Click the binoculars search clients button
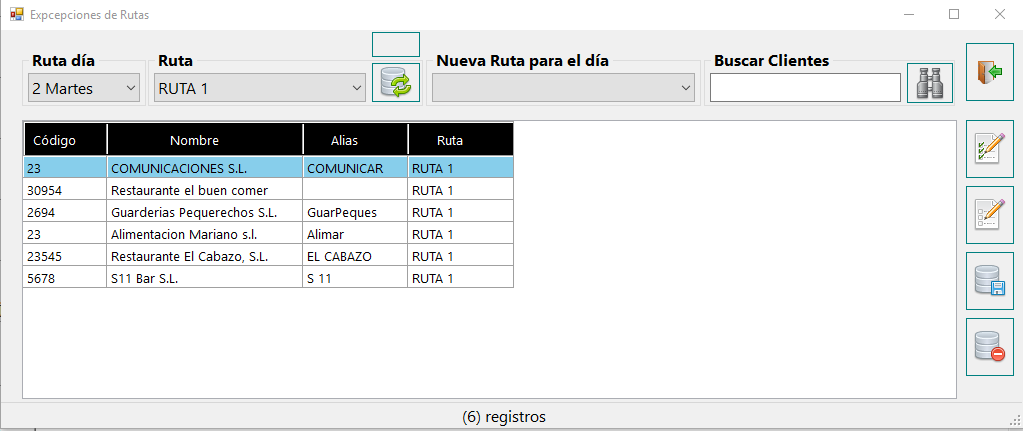The height and width of the screenshot is (431, 1023). (x=930, y=83)
